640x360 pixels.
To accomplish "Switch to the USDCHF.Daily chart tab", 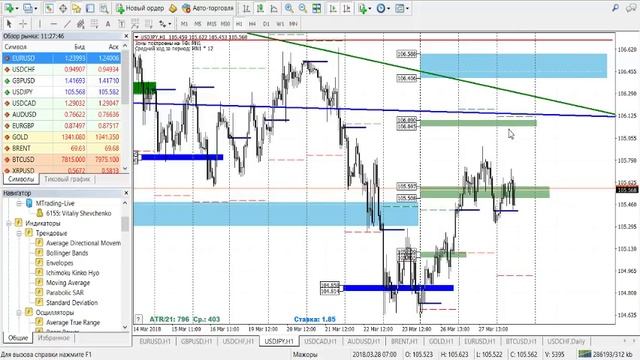I will (566, 341).
